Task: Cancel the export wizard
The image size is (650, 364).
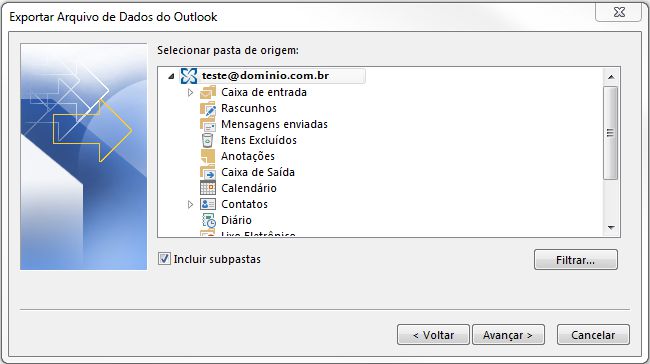Action: (x=593, y=335)
